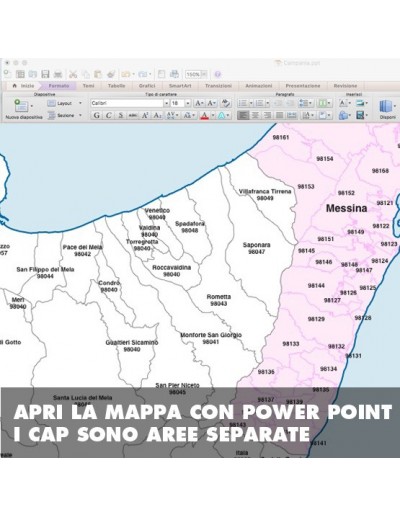
Task: Expand the Nuova diapositiva arrow
Action: pyautogui.click(x=32, y=106)
